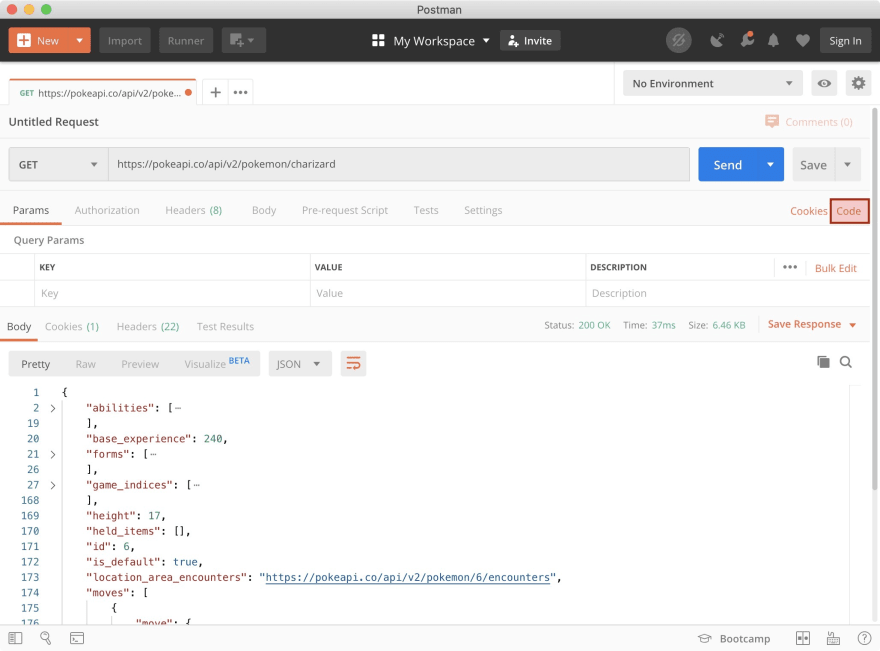Open the request Body tab
Screen dimensions: 880x651
(264, 210)
